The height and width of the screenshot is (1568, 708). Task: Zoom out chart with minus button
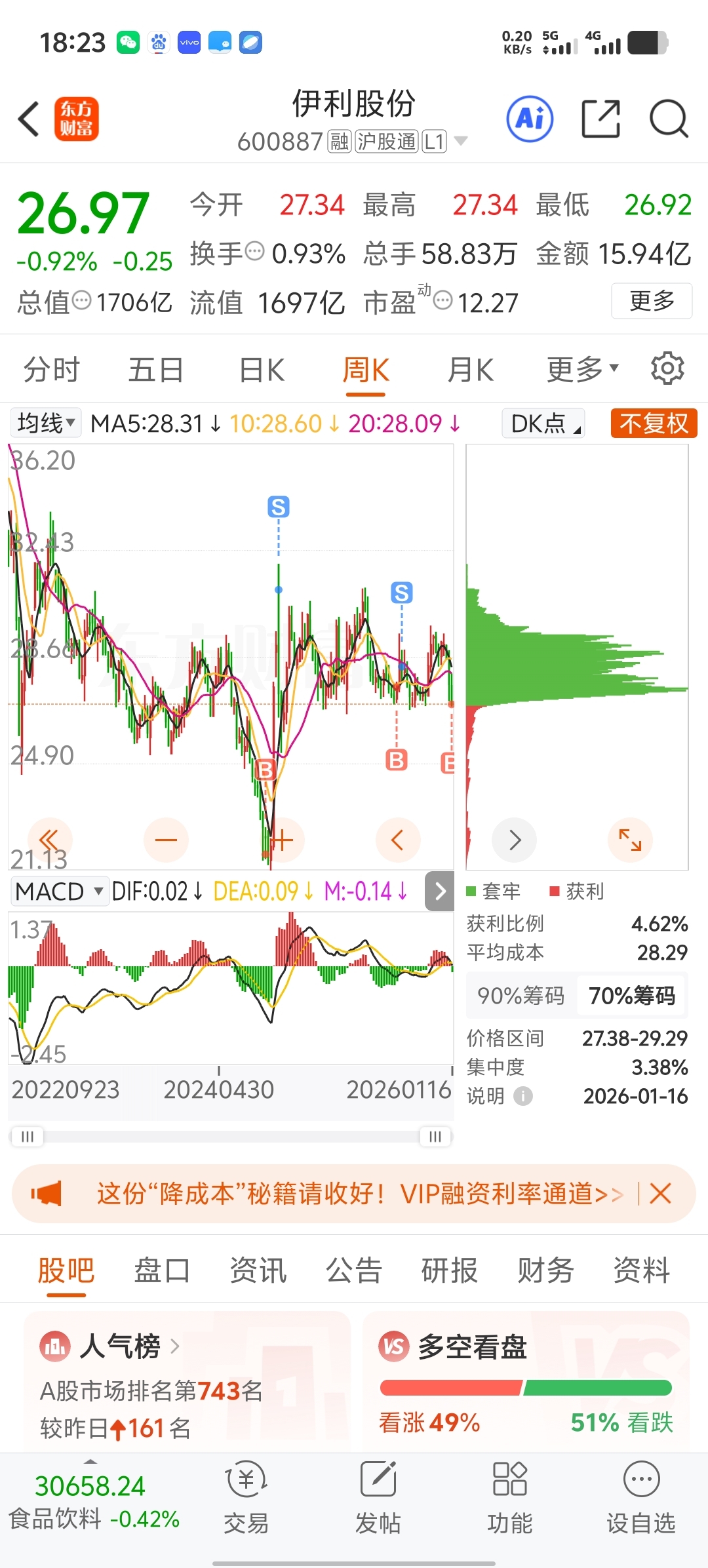[x=166, y=840]
